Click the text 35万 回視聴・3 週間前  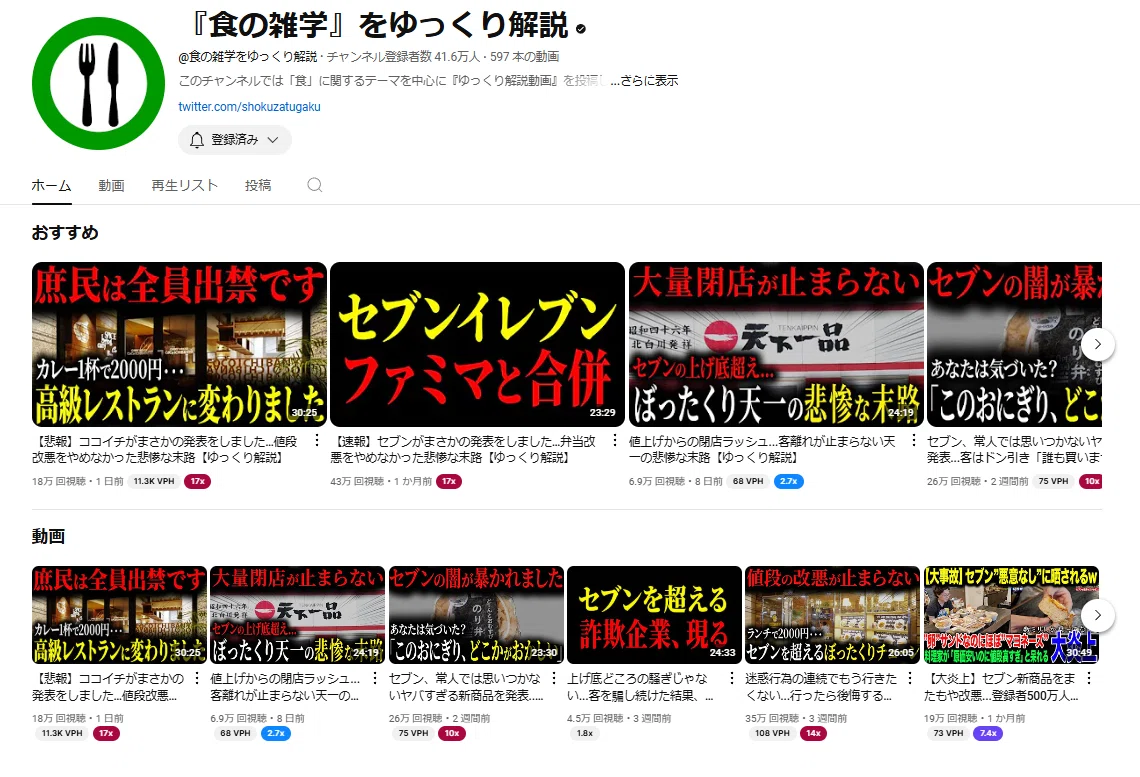tap(796, 718)
